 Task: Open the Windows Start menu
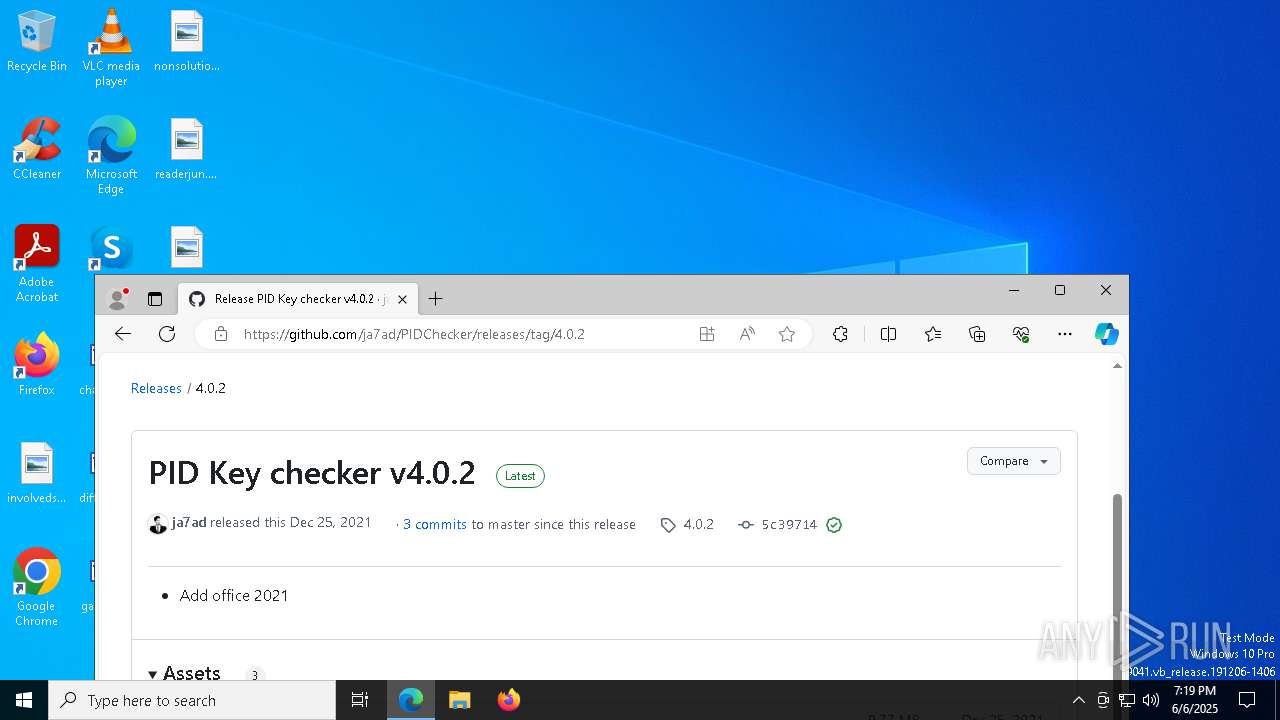tap(24, 700)
